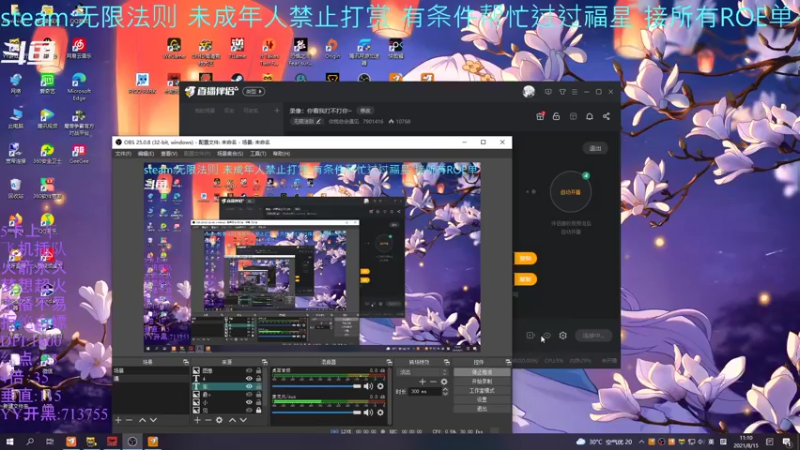This screenshot has height=450, width=800.
Task: Open the Origin desktop shortcut
Action: tap(332, 48)
